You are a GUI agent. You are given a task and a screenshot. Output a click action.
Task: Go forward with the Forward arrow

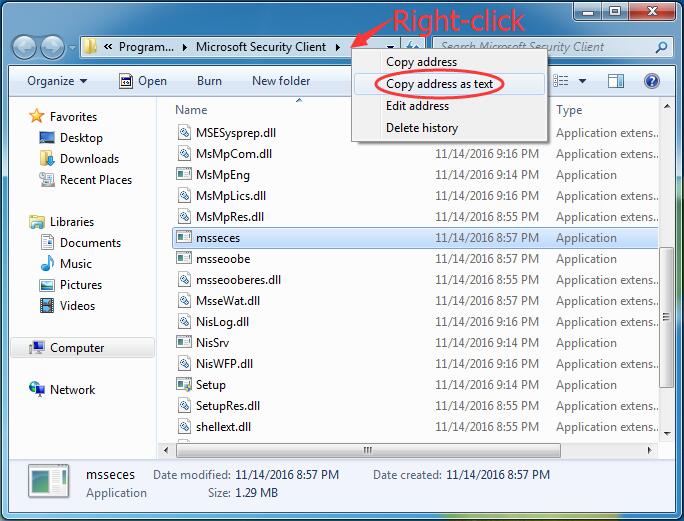coord(52,47)
